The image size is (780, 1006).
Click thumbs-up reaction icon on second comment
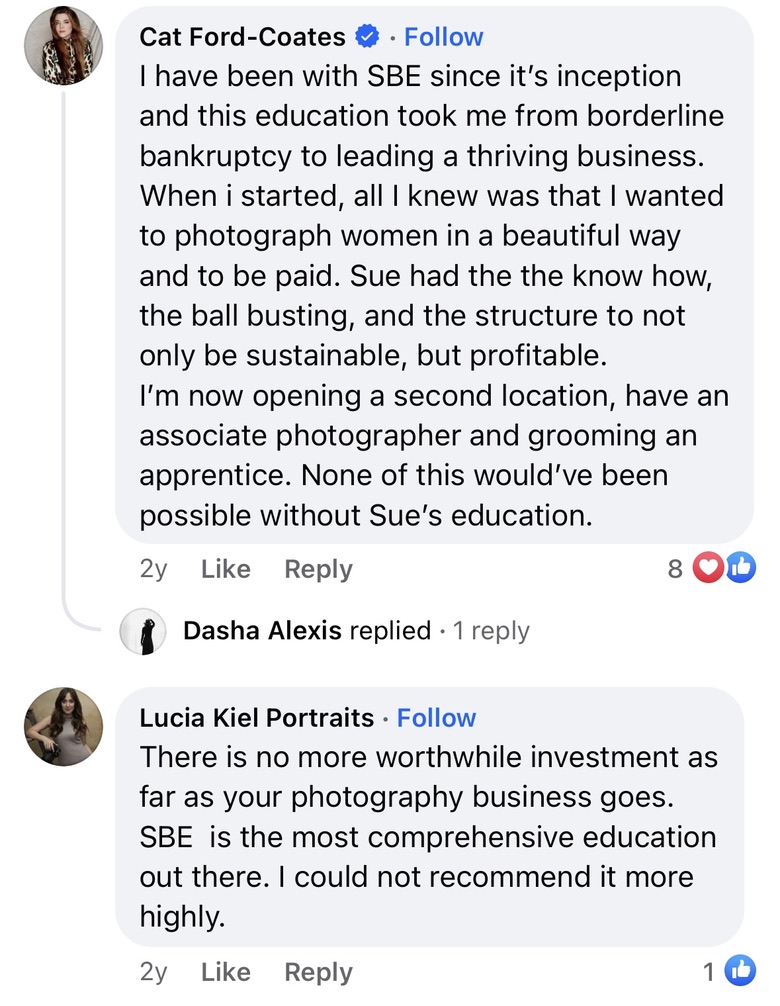click(x=740, y=971)
